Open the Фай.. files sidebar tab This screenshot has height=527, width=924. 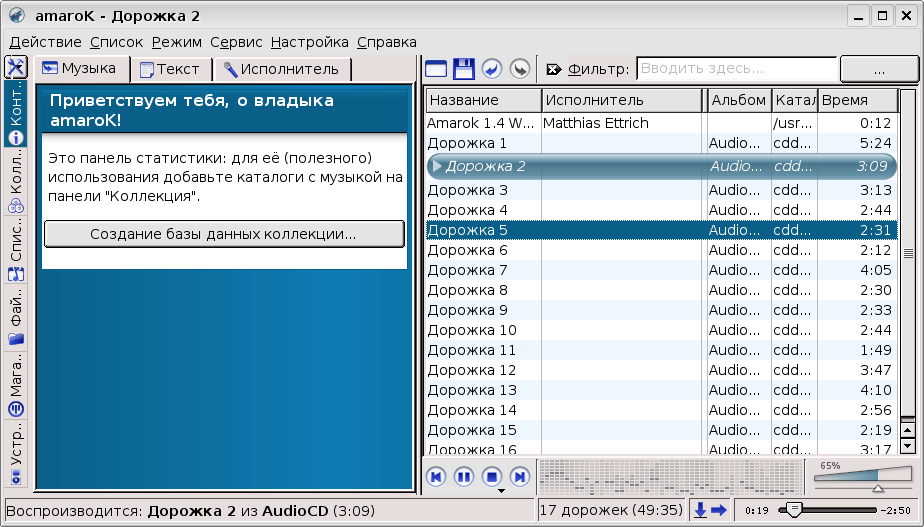click(16, 317)
